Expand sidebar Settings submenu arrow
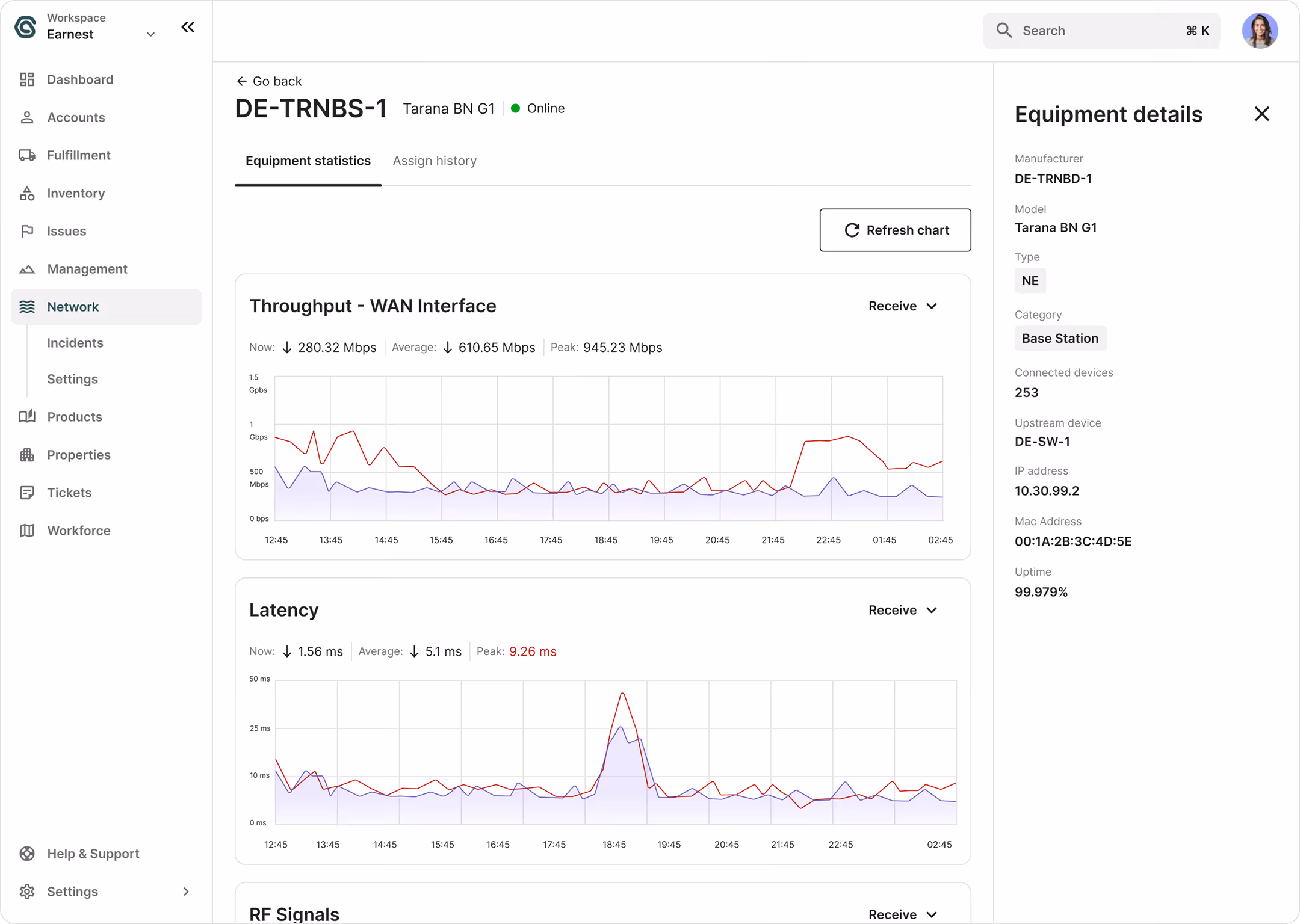The width and height of the screenshot is (1300, 924). click(185, 892)
